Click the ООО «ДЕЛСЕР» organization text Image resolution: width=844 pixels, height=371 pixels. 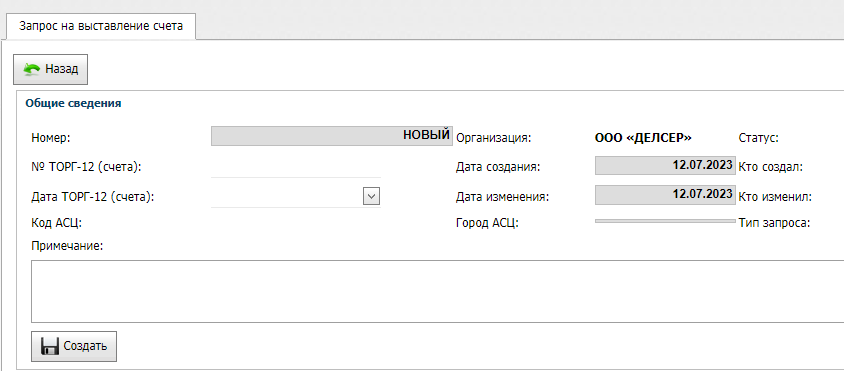(643, 138)
